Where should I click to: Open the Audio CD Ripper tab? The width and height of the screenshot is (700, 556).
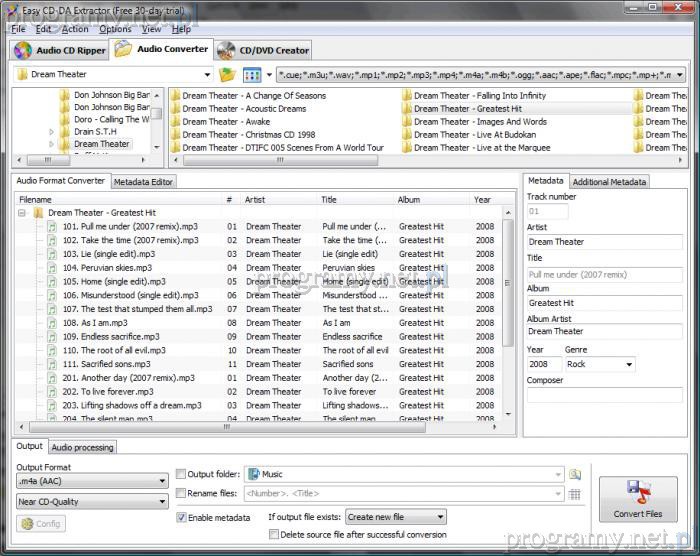(x=58, y=50)
